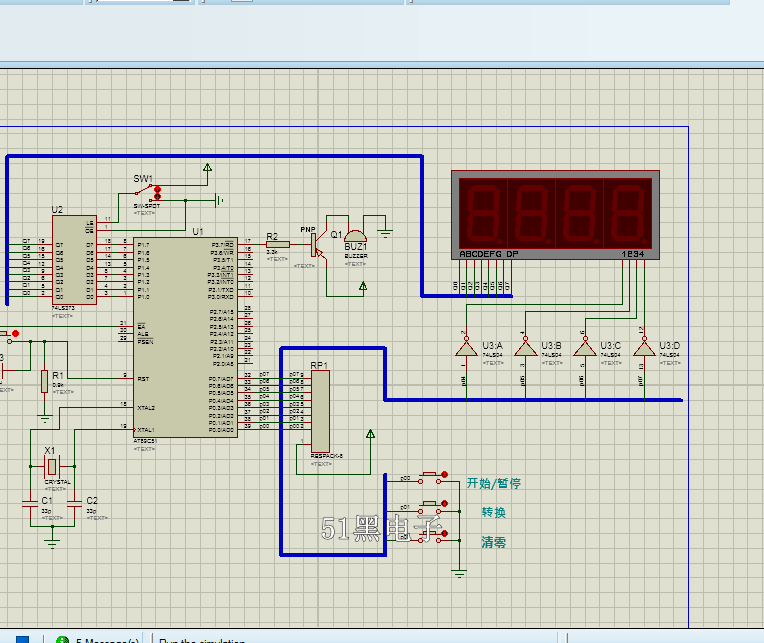Select the R2 resistor symbol
The height and width of the screenshot is (643, 764).
click(278, 245)
